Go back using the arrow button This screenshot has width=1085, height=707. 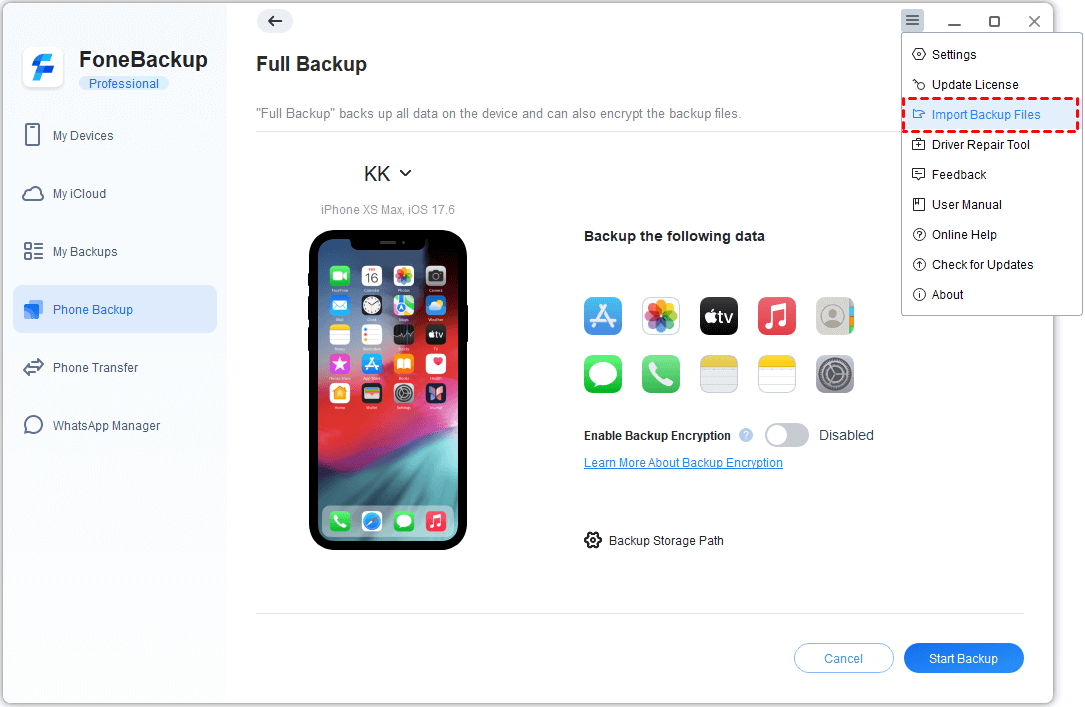coord(275,21)
